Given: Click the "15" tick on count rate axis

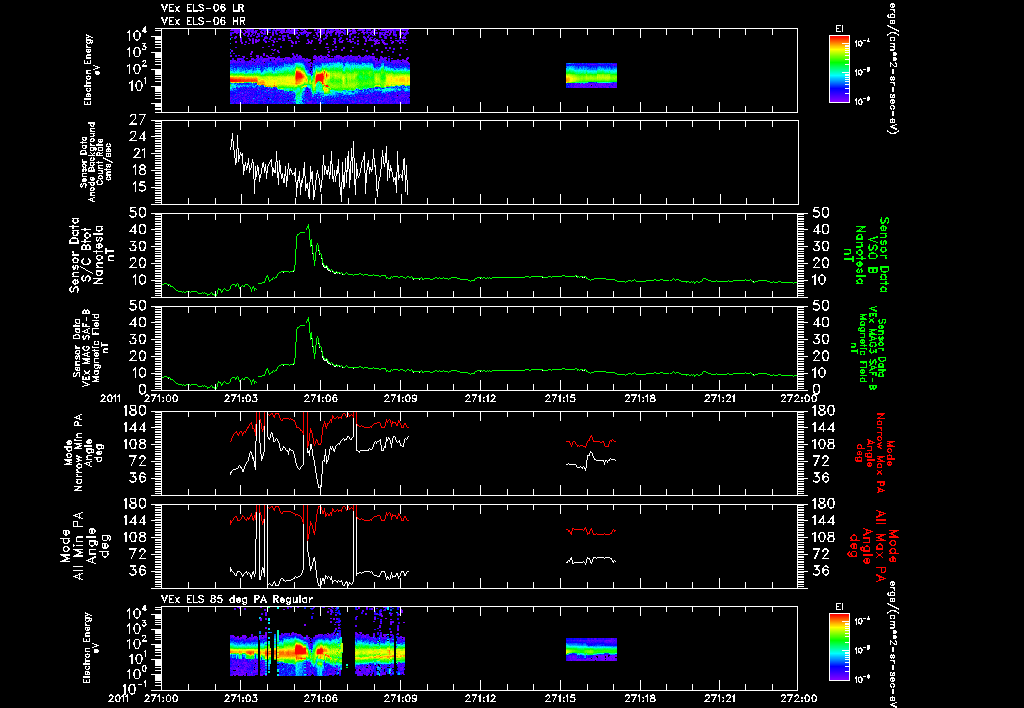Looking at the screenshot, I should pos(137,187).
